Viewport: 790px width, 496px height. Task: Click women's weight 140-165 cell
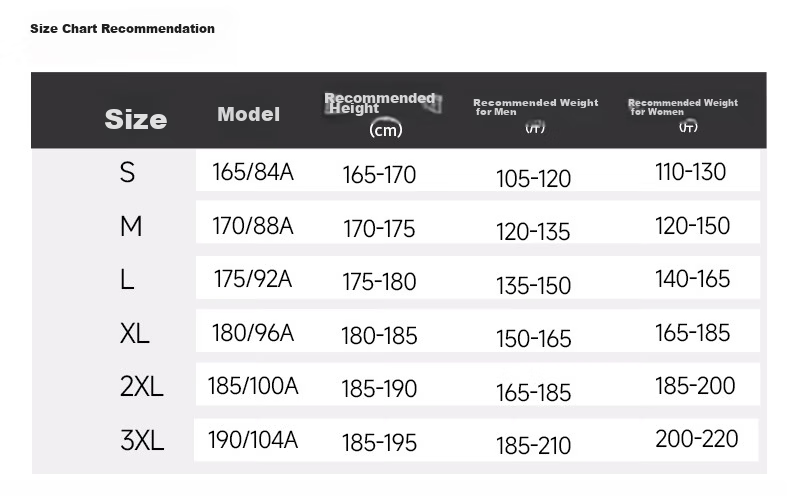692,279
